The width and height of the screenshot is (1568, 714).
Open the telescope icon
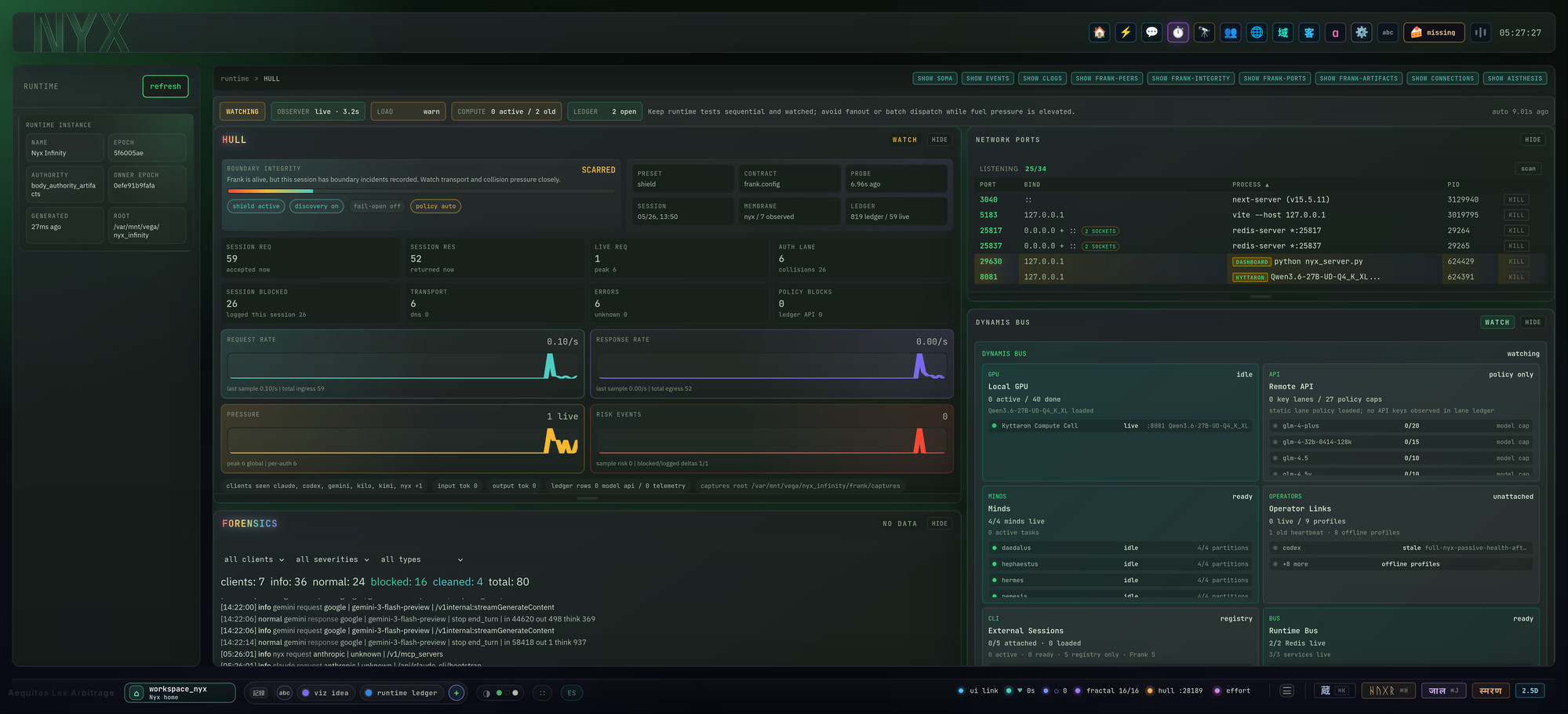(1204, 32)
